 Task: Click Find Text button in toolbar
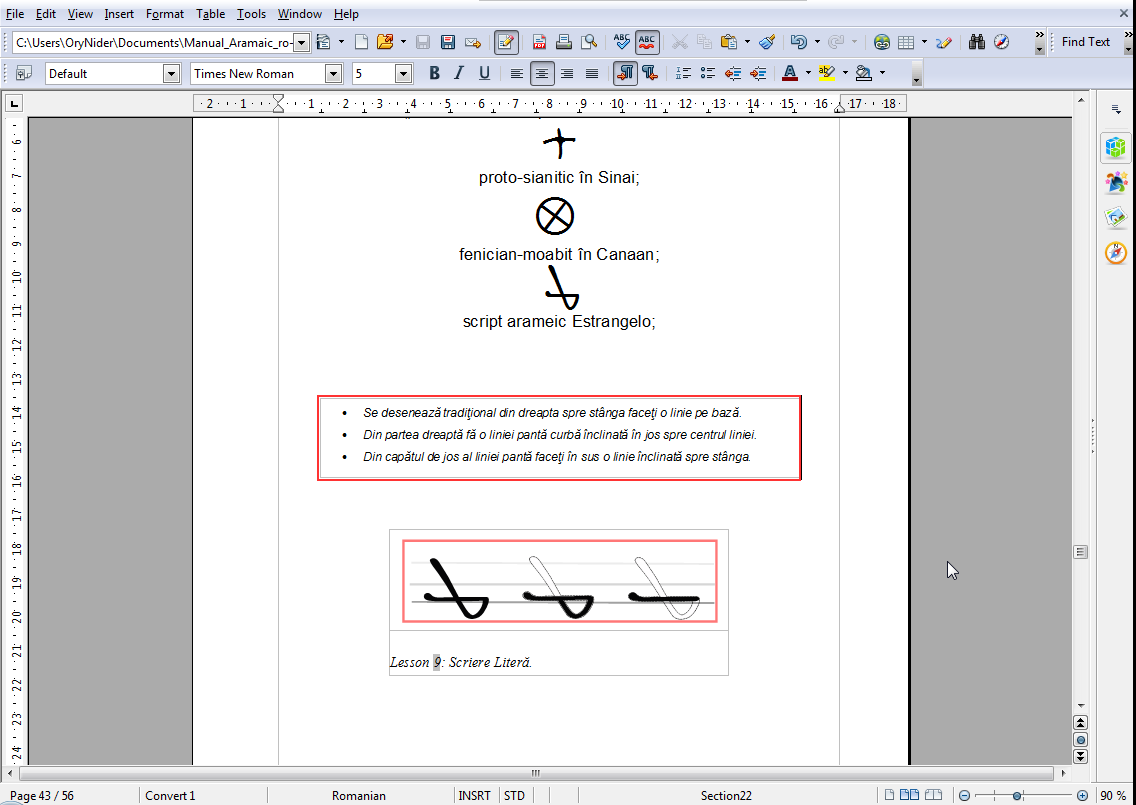tap(1085, 42)
